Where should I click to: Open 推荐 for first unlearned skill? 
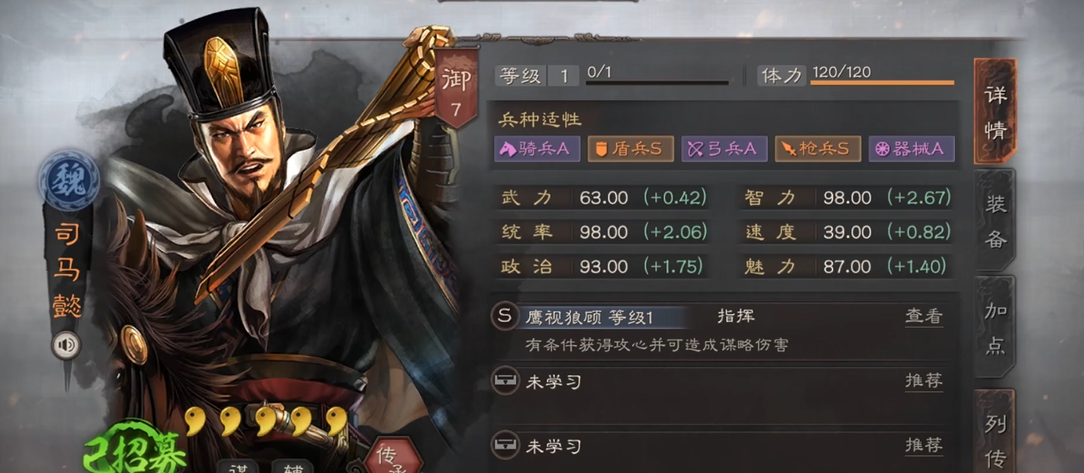(x=924, y=381)
